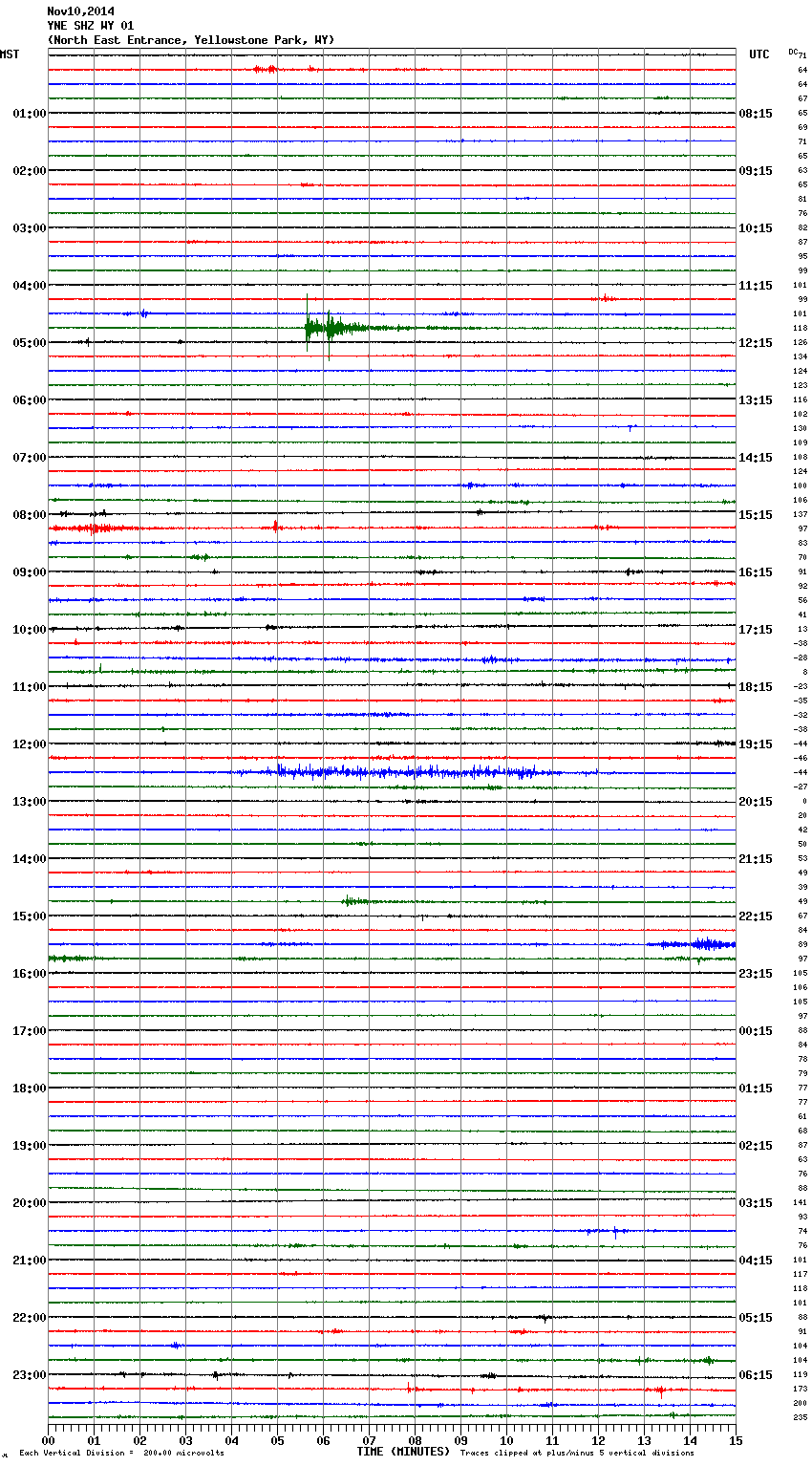Select the 15:00 MST time label
The image size is (812, 1466).
[x=30, y=916]
